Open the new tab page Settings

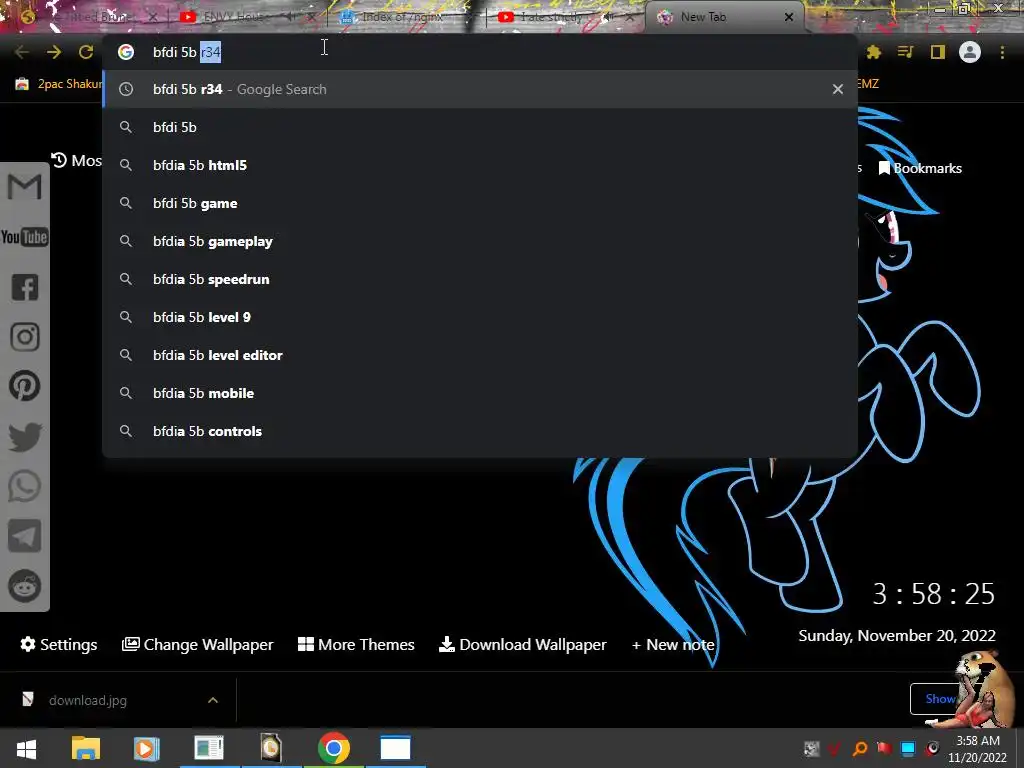(x=59, y=645)
